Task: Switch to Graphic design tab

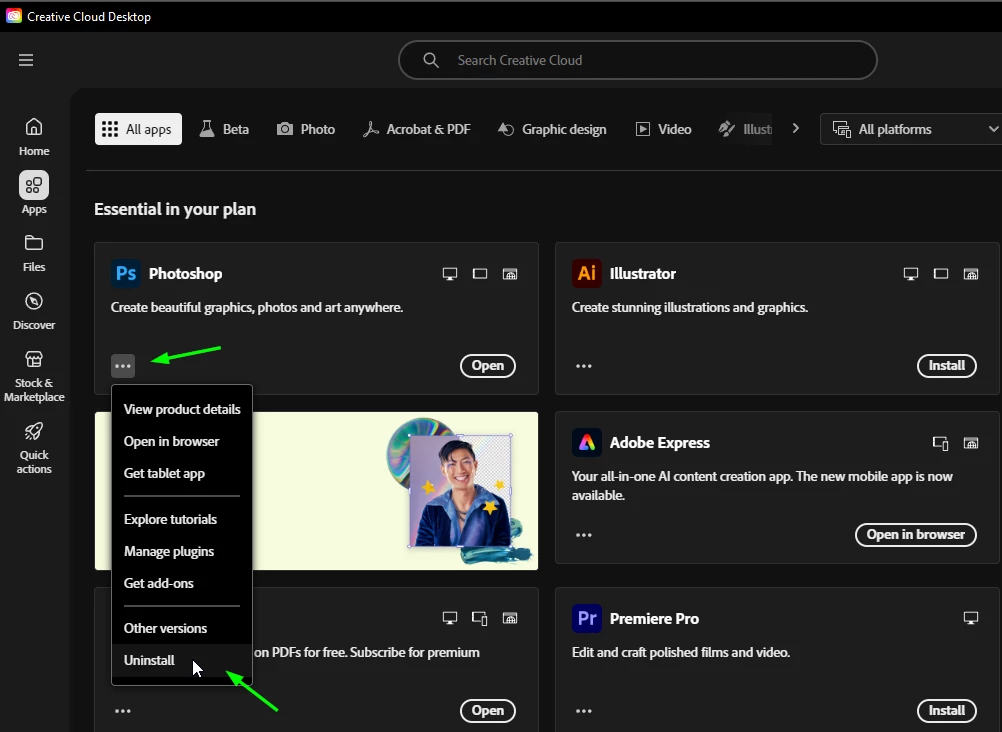Action: (x=552, y=129)
